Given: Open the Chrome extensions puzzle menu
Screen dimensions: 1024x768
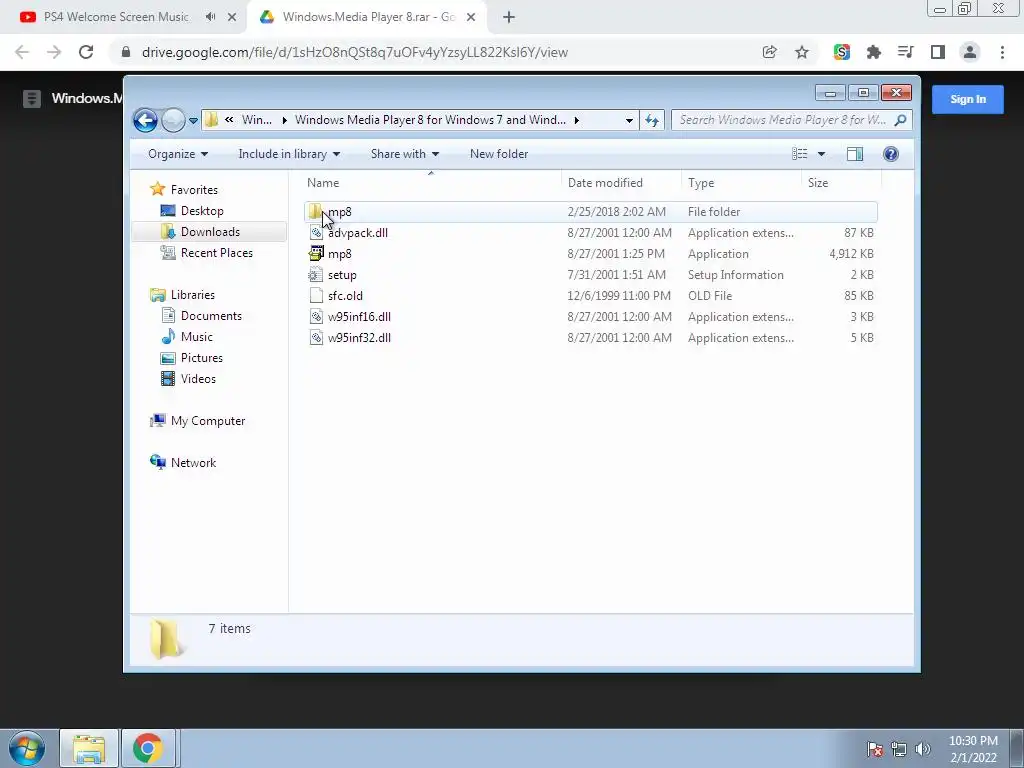Looking at the screenshot, I should (874, 52).
